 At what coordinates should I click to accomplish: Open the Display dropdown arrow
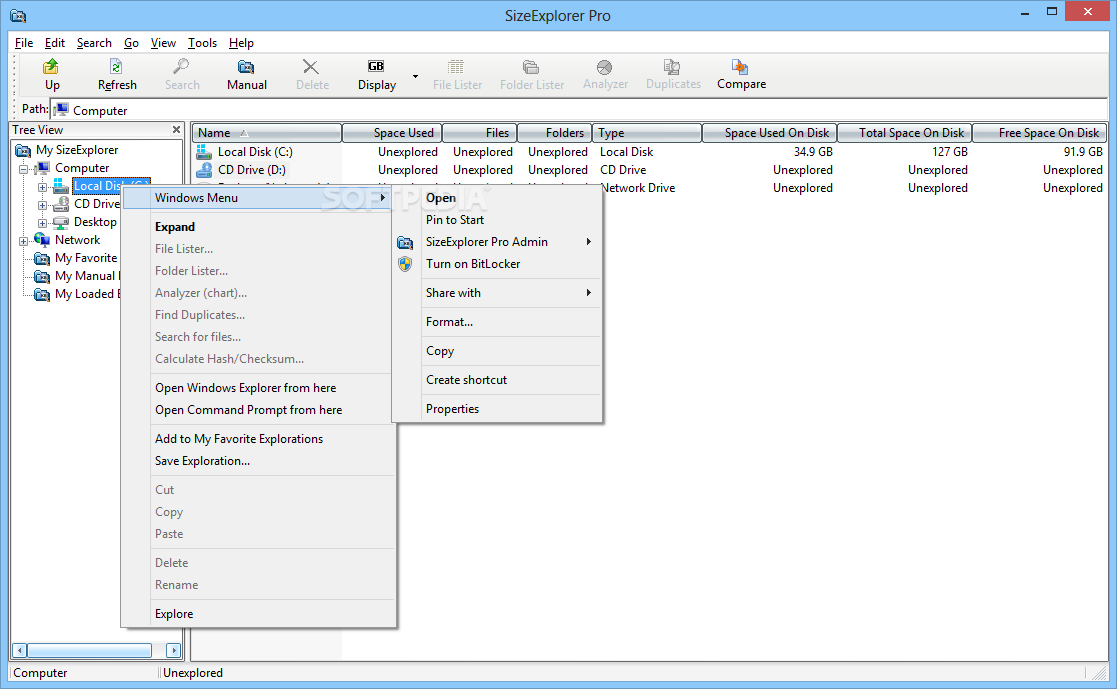tap(415, 76)
